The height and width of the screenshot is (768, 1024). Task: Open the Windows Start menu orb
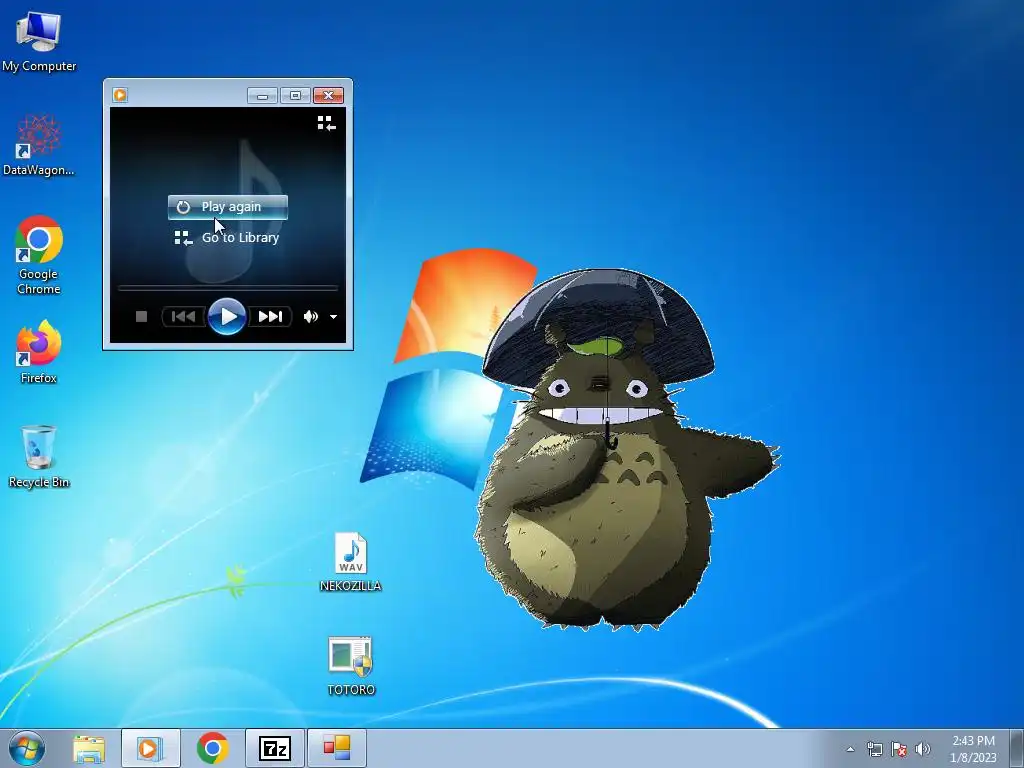point(27,748)
